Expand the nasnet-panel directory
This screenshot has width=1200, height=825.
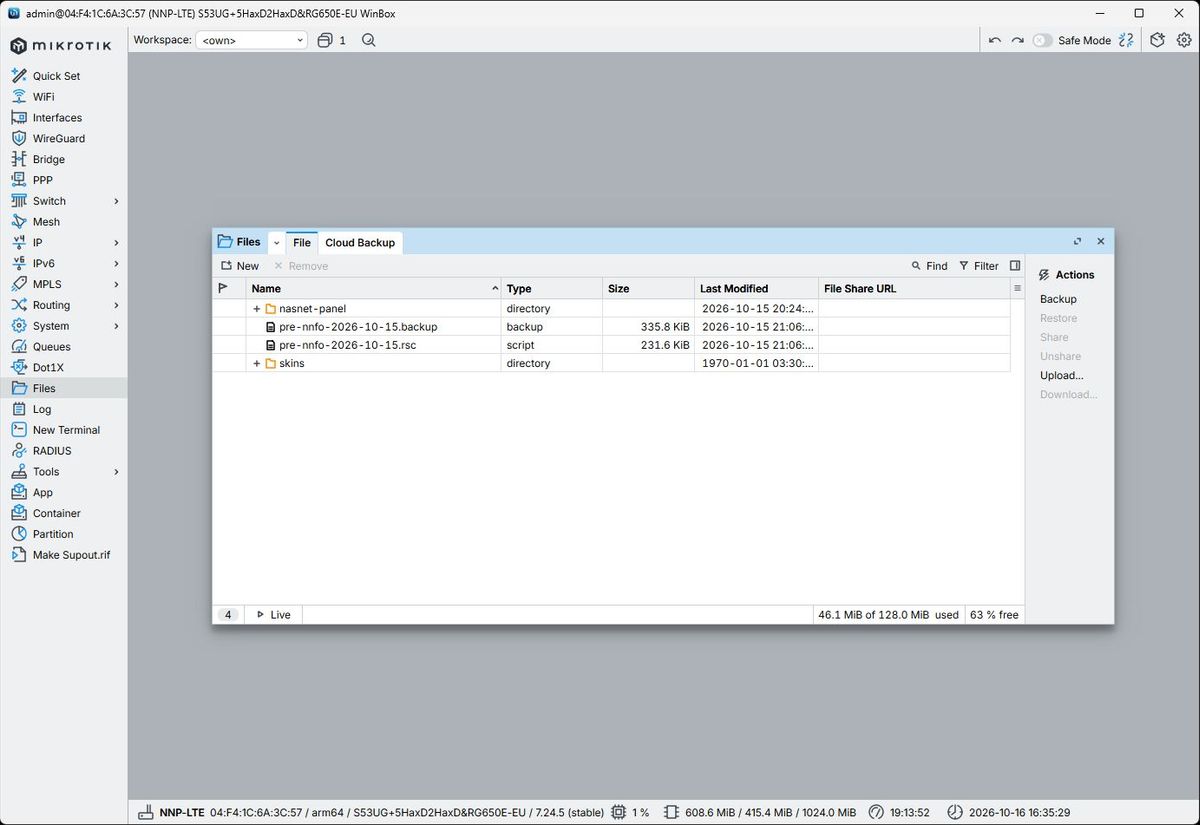coord(257,309)
